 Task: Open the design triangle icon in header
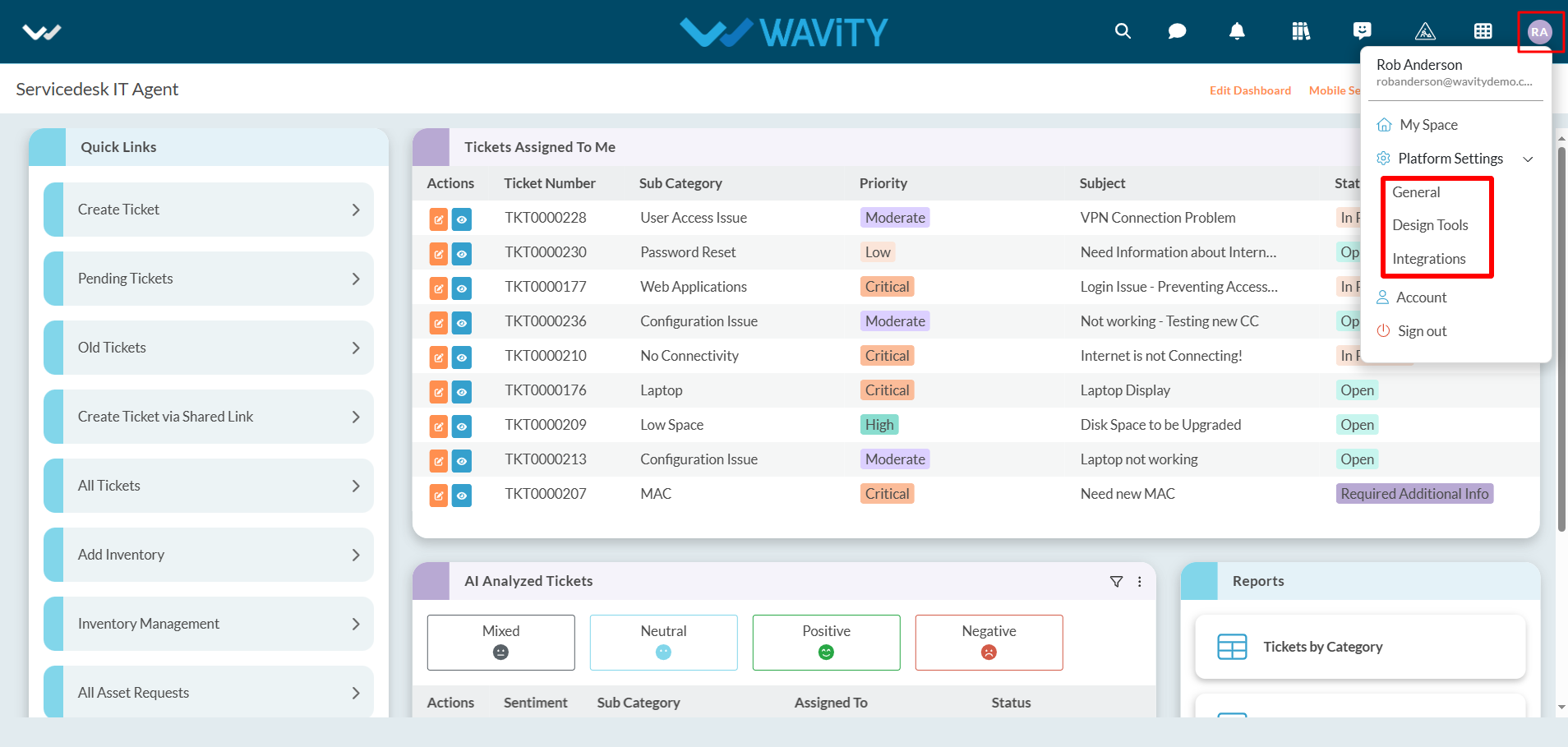(x=1425, y=31)
